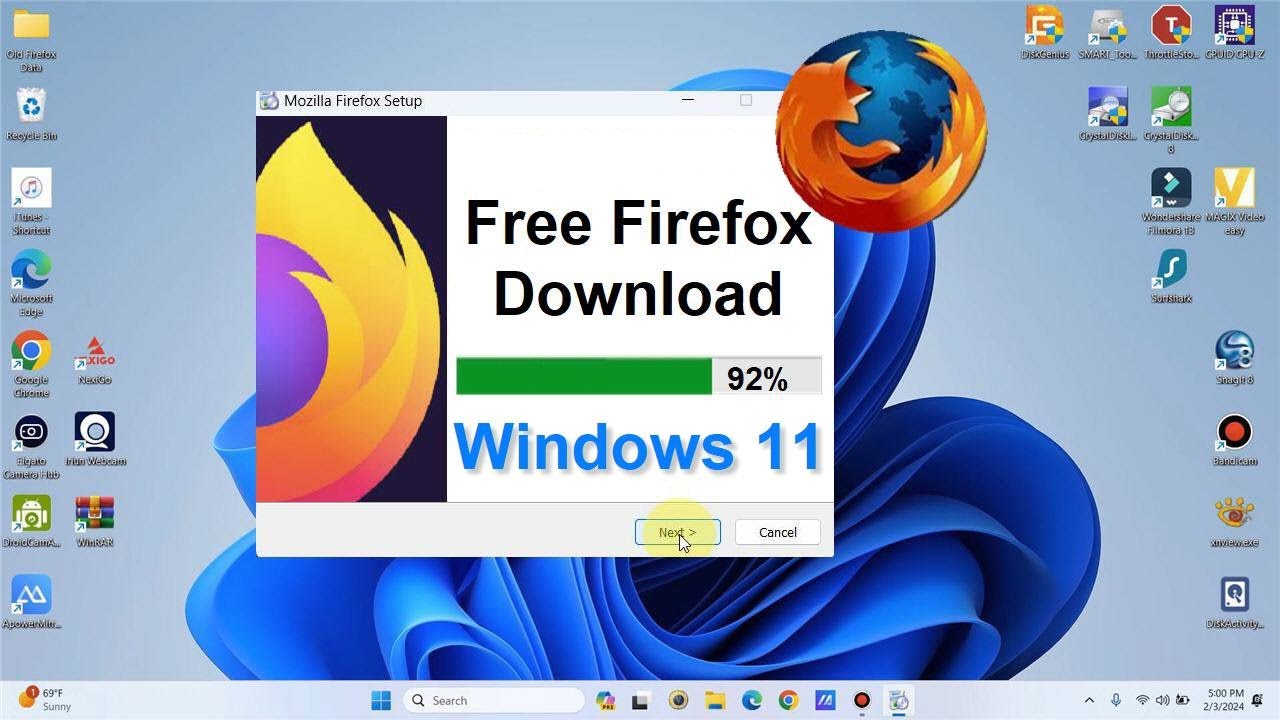Open File Explorer from the taskbar

714,700
